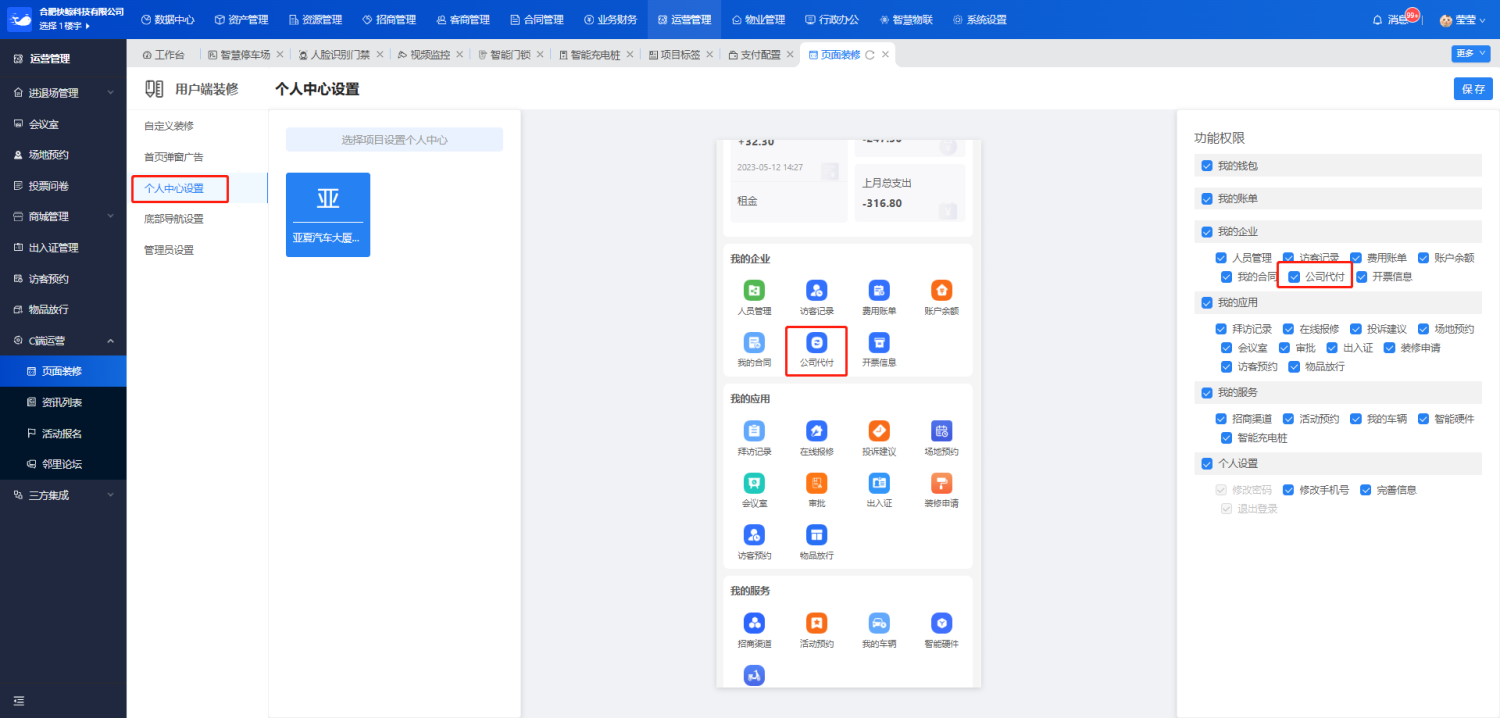
Task: Refresh the 页面装修 tab via reload icon
Action: click(x=869, y=55)
